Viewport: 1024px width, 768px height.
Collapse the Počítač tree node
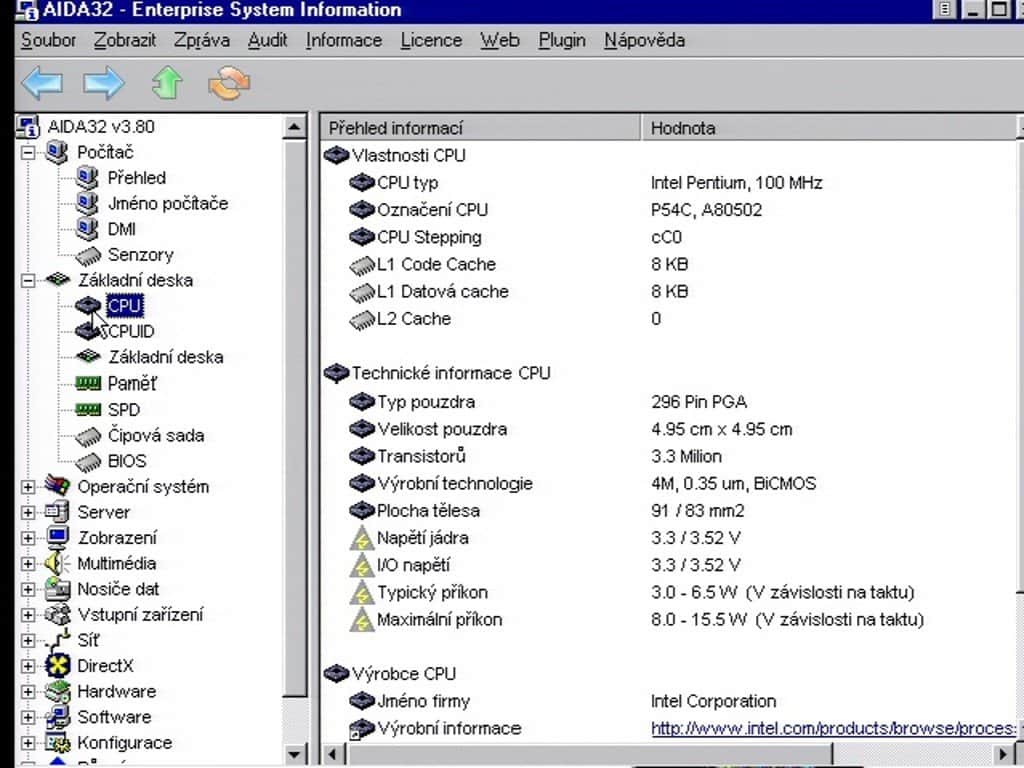(28, 153)
